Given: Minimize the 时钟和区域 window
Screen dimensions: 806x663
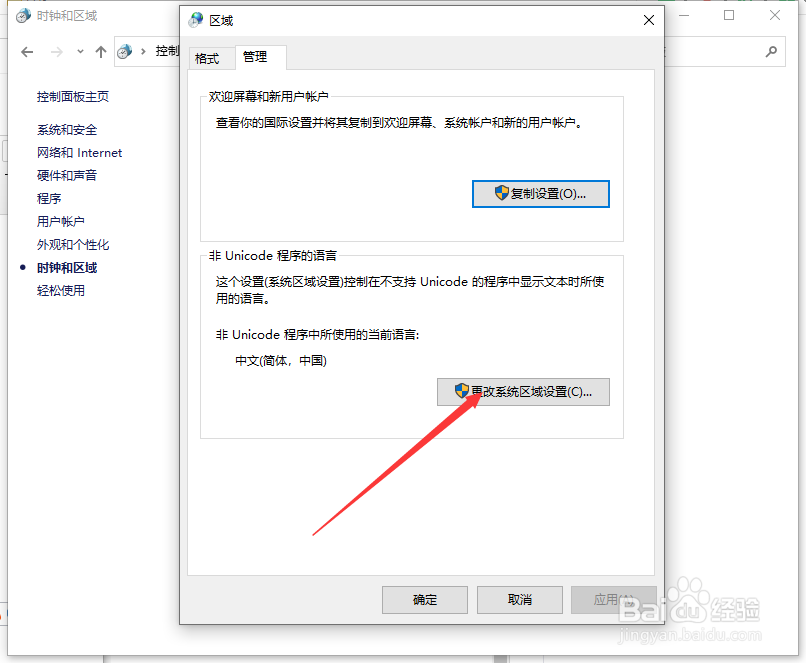Looking at the screenshot, I should [684, 15].
